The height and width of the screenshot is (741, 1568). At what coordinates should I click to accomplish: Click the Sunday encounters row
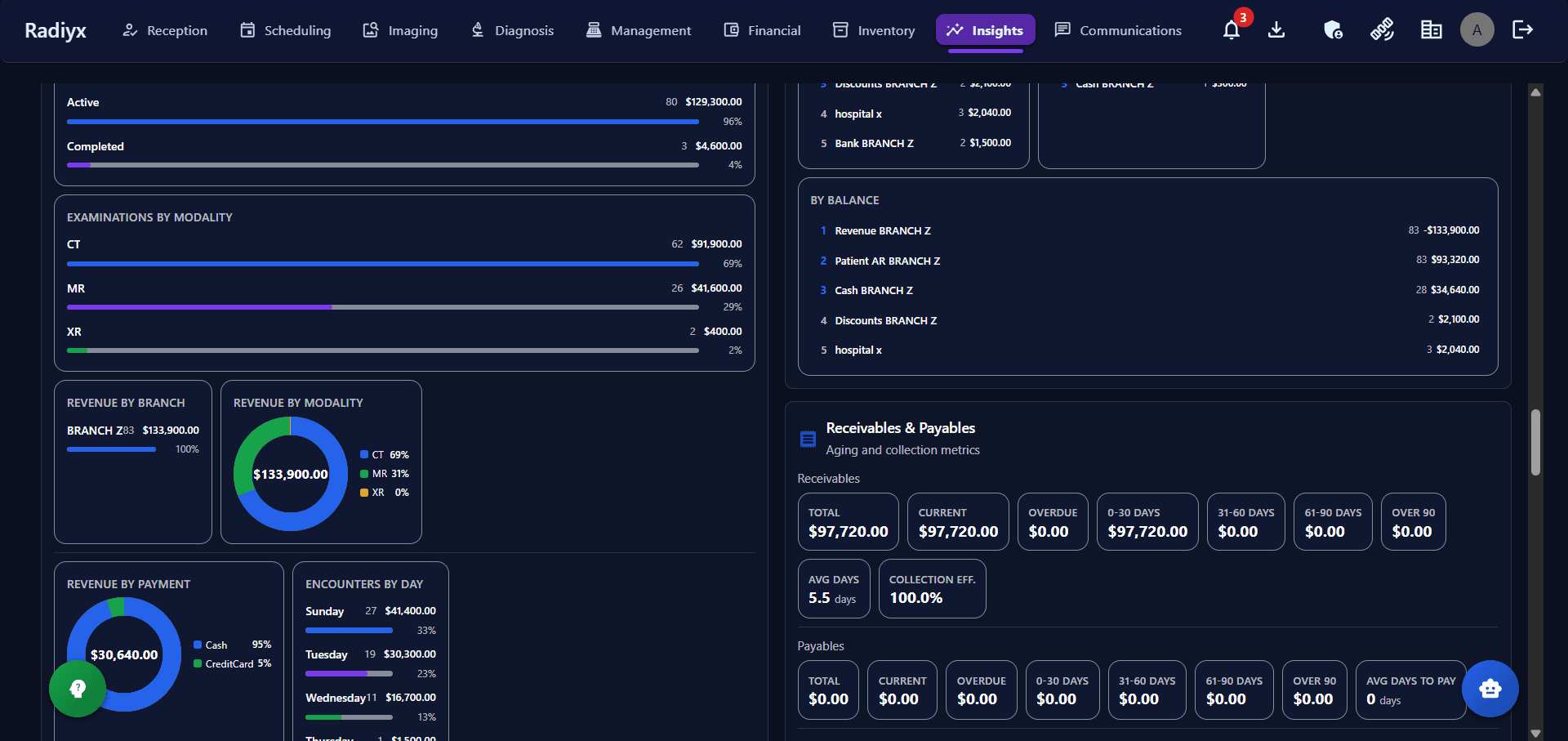coord(371,620)
